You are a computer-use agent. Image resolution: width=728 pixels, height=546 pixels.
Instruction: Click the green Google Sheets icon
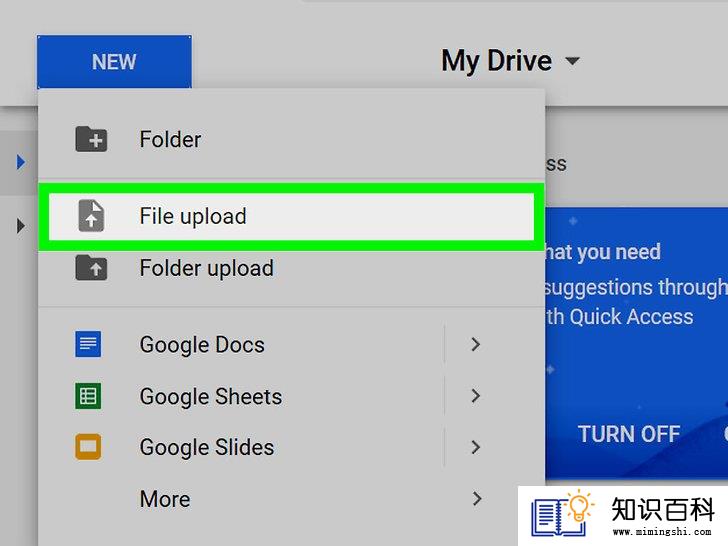click(88, 396)
